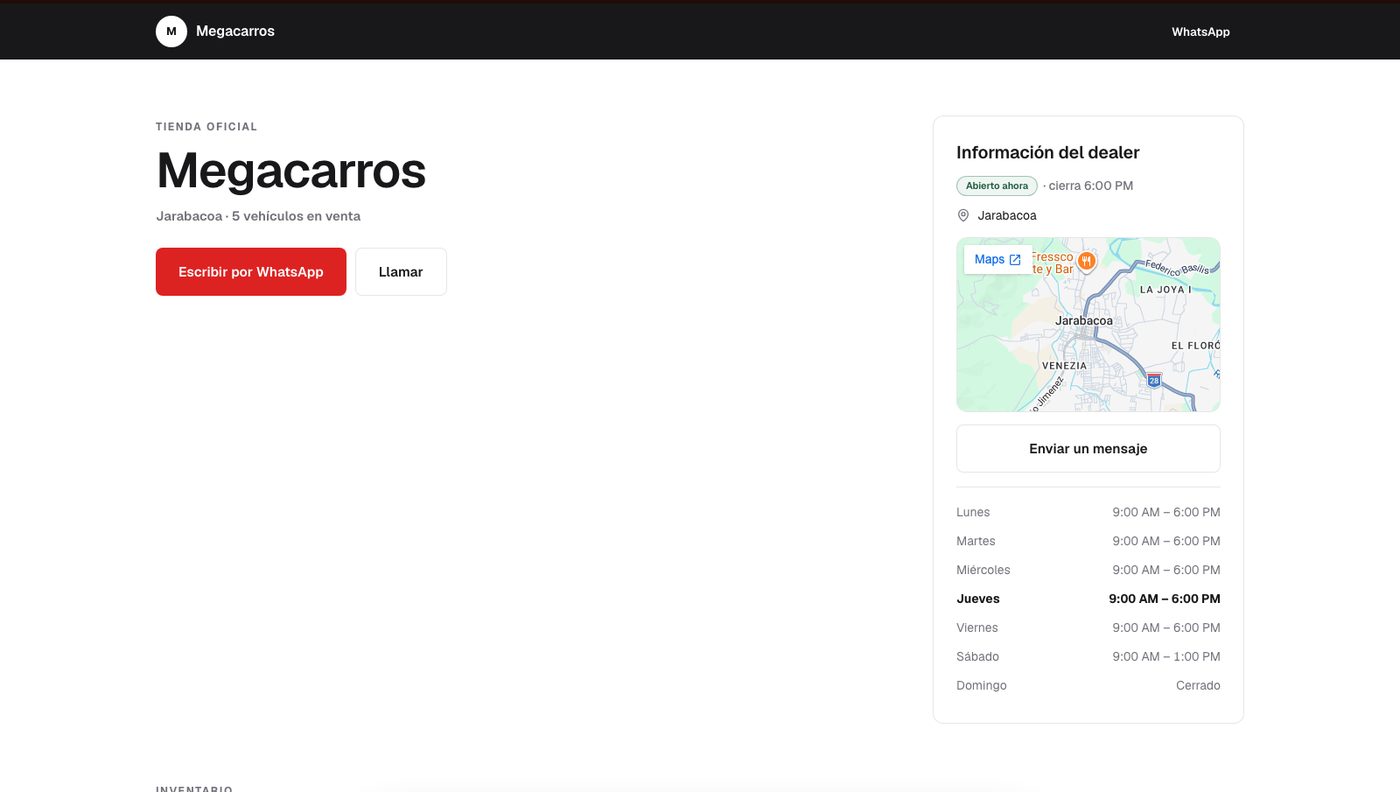1400x792 pixels.
Task: Click the Abierto ahora status badge
Action: click(997, 186)
